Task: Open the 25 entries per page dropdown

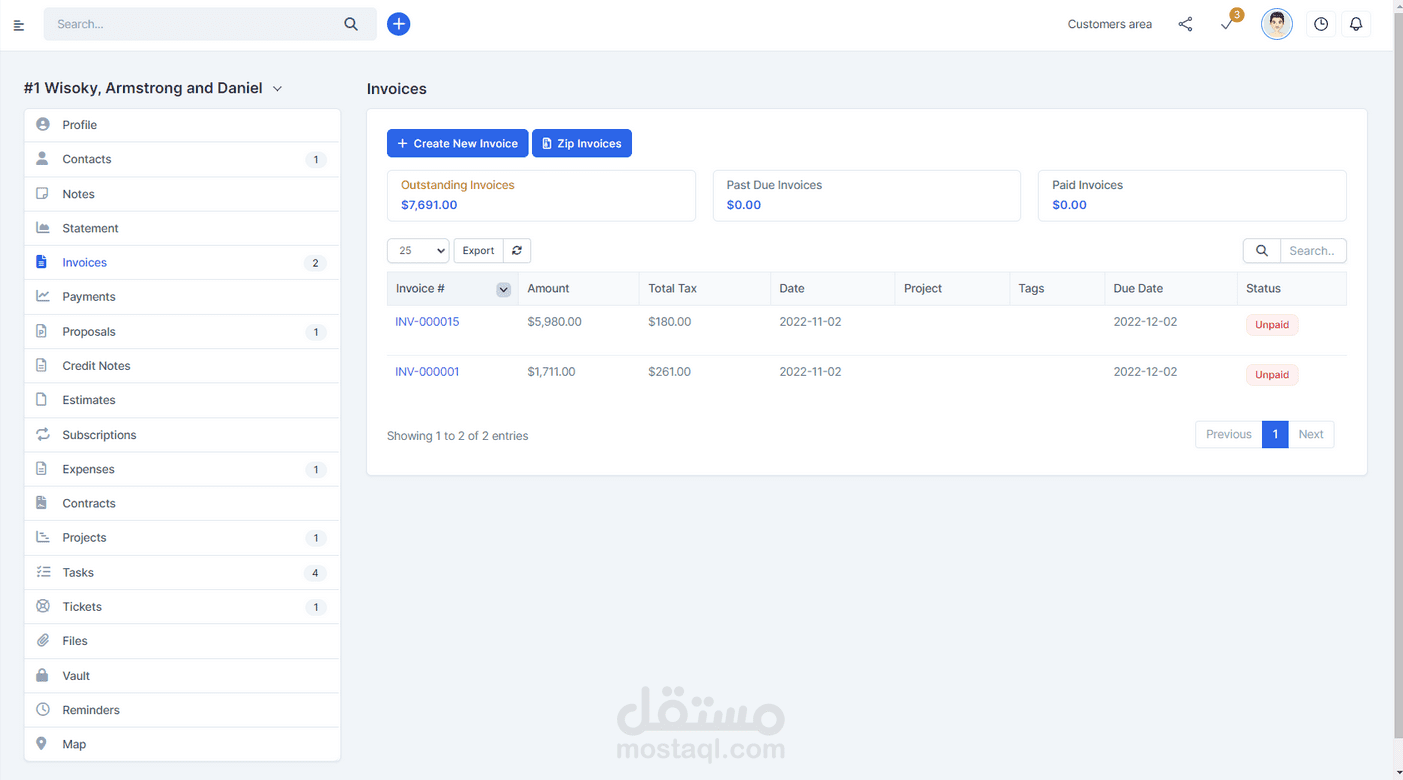Action: click(x=418, y=250)
